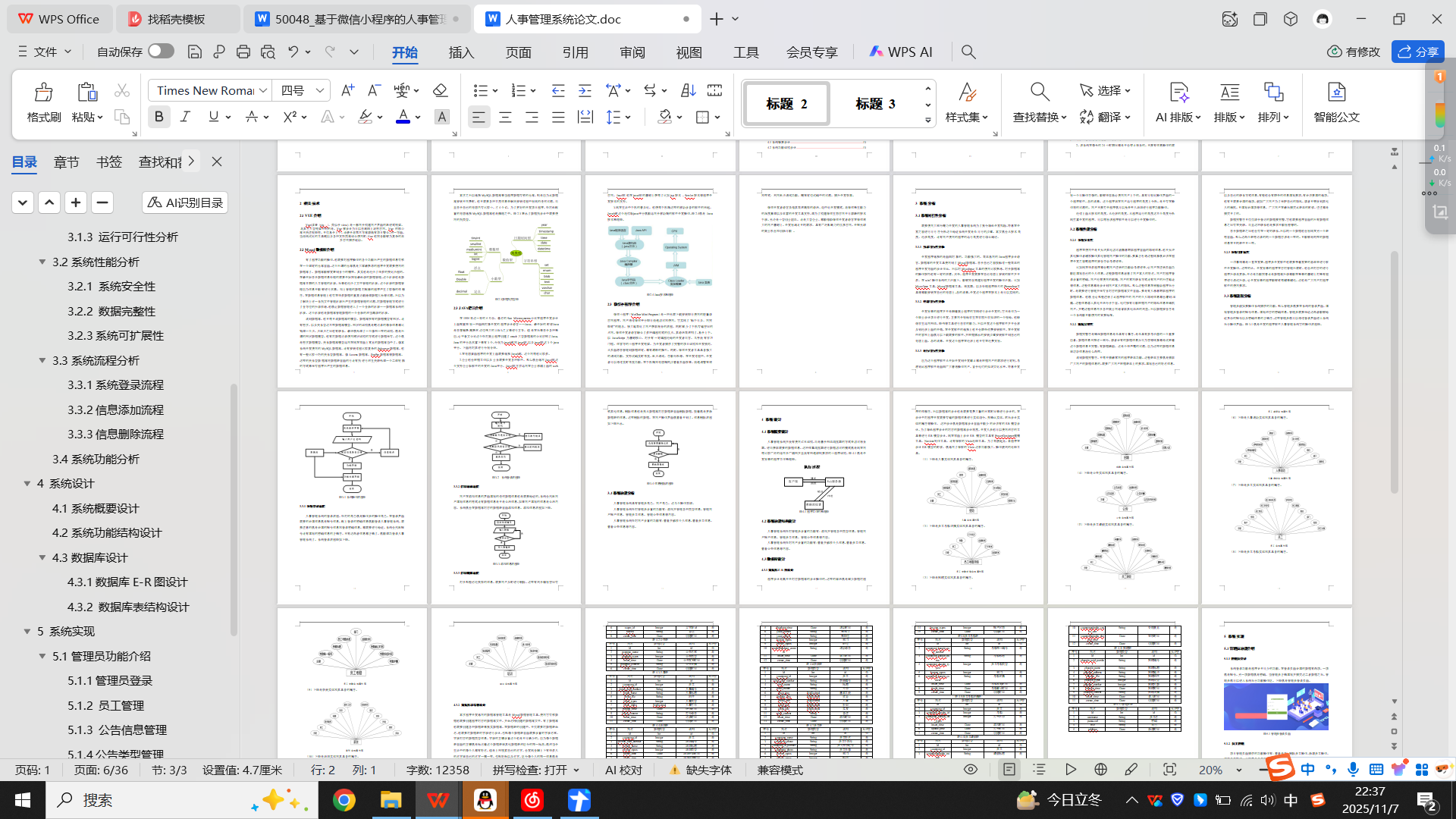Collapse the 3.3 系统流程分析 tree node

[x=42, y=360]
